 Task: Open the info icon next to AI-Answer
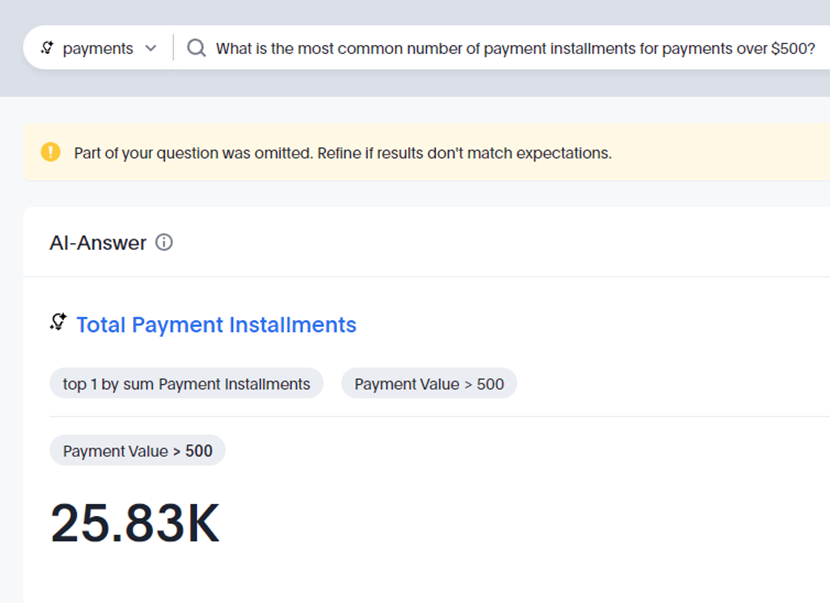[x=164, y=242]
